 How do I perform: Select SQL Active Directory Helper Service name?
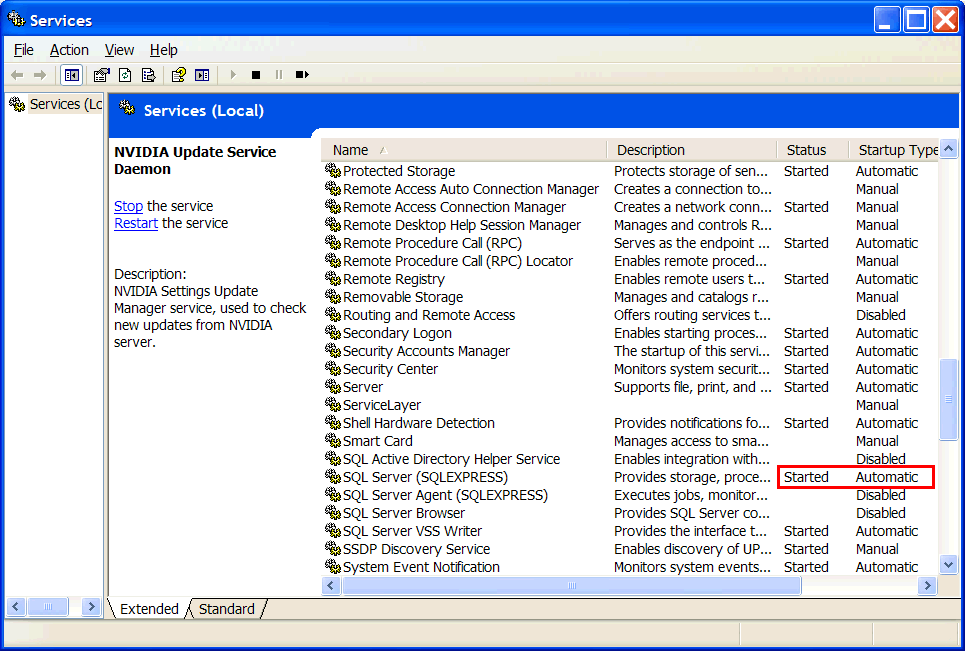click(x=451, y=459)
